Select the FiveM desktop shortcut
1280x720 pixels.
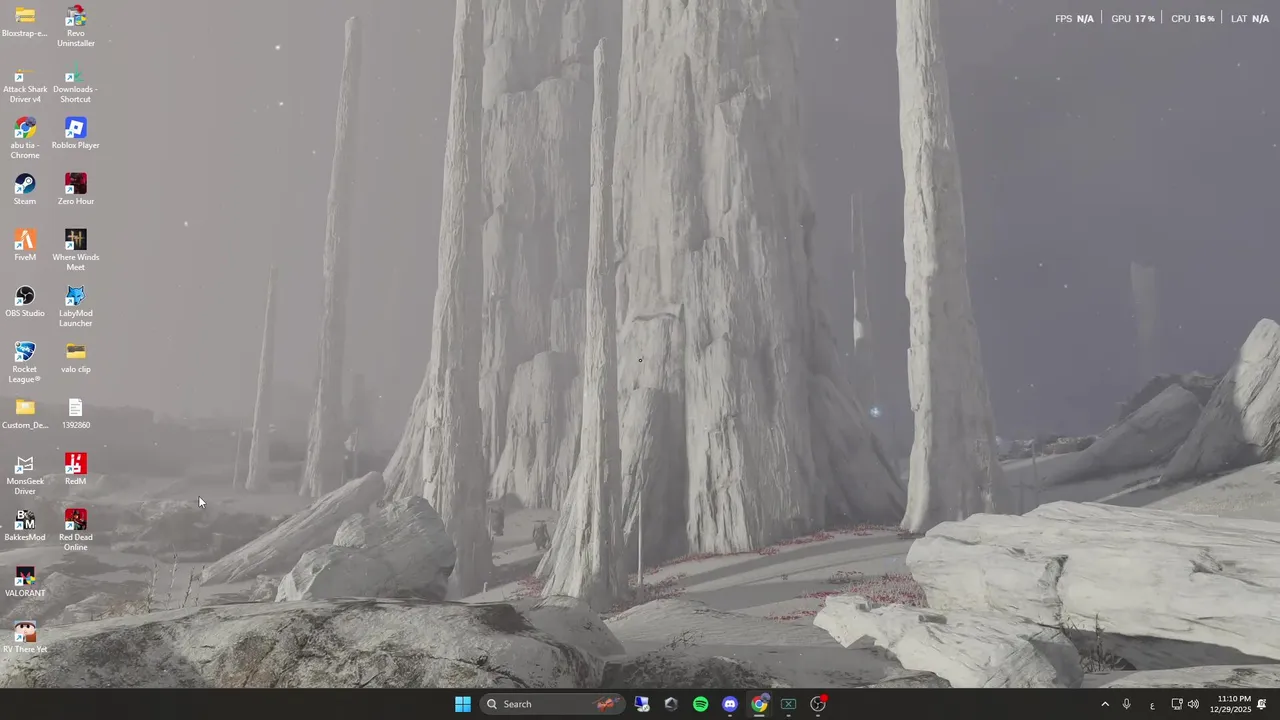pyautogui.click(x=25, y=245)
